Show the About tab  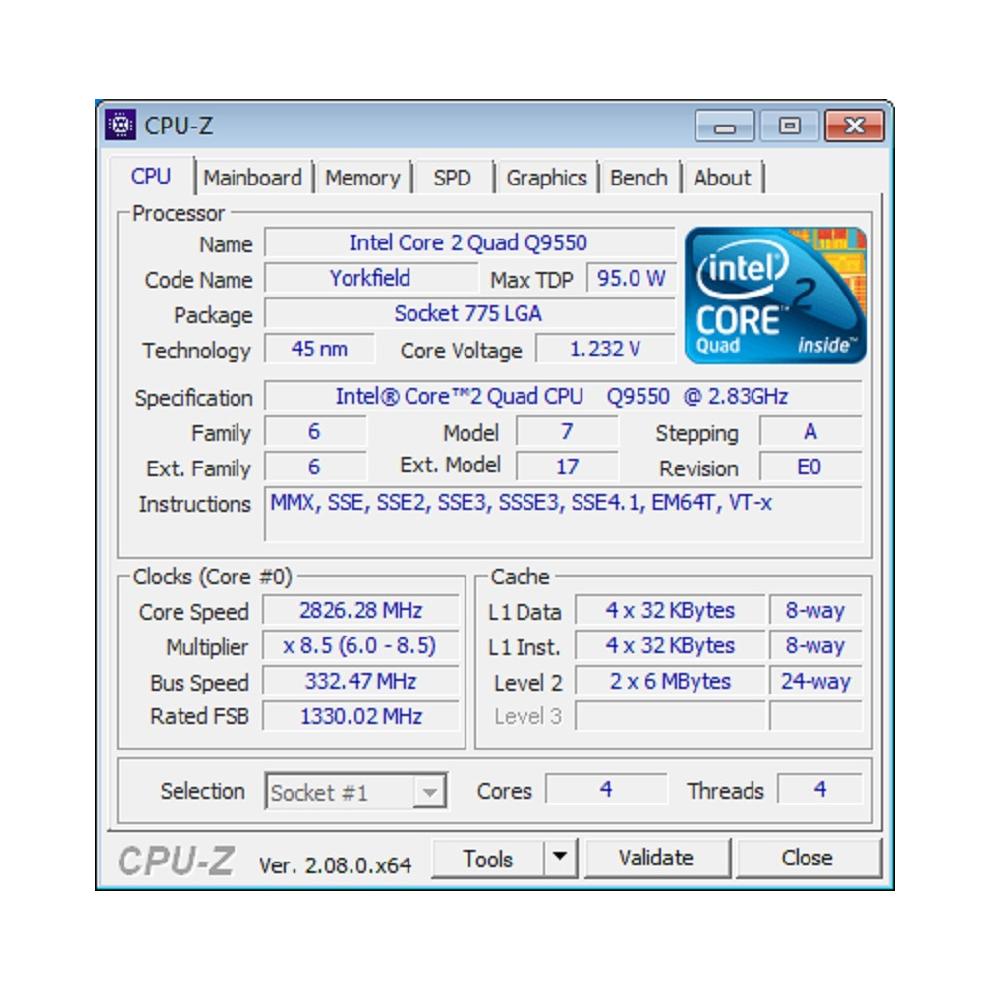click(x=722, y=178)
